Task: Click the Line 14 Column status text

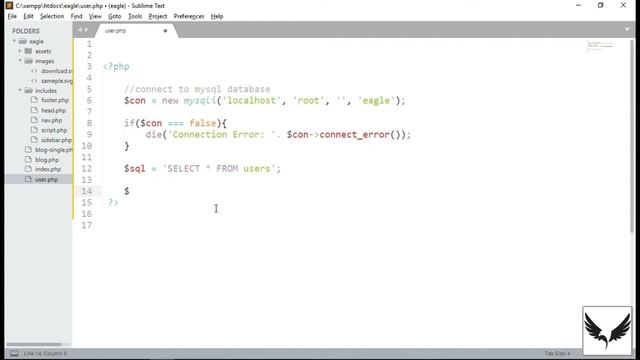Action: [x=45, y=353]
